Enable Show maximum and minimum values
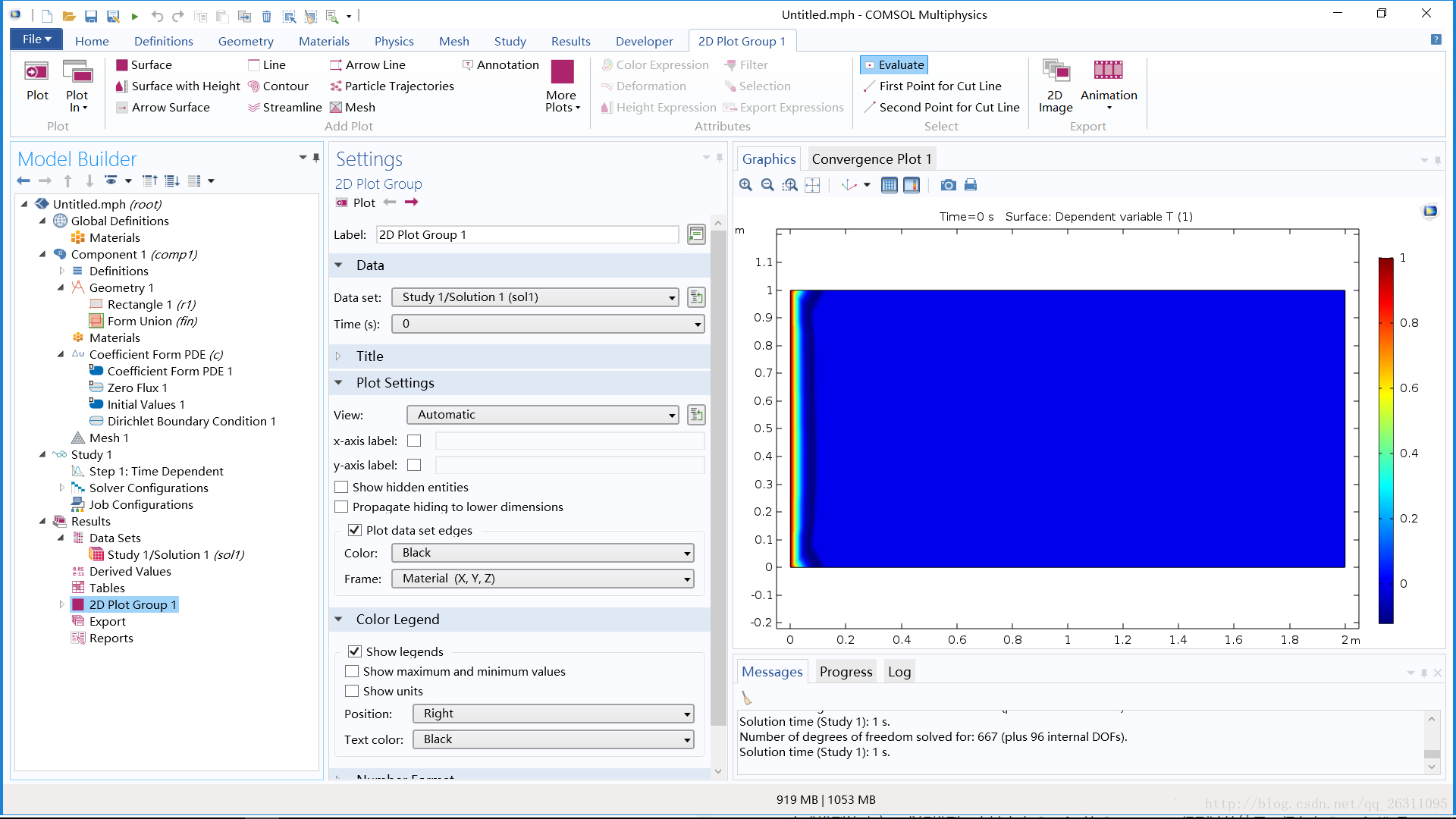The image size is (1456, 819). coord(352,671)
